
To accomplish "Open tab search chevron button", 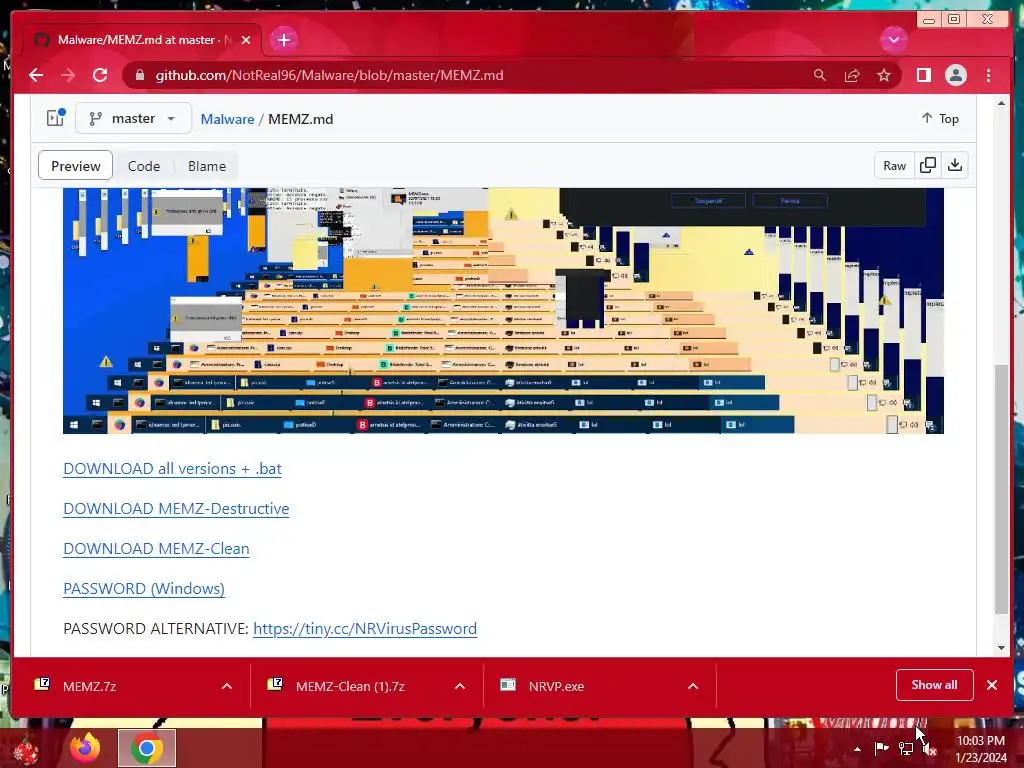I will (893, 40).
